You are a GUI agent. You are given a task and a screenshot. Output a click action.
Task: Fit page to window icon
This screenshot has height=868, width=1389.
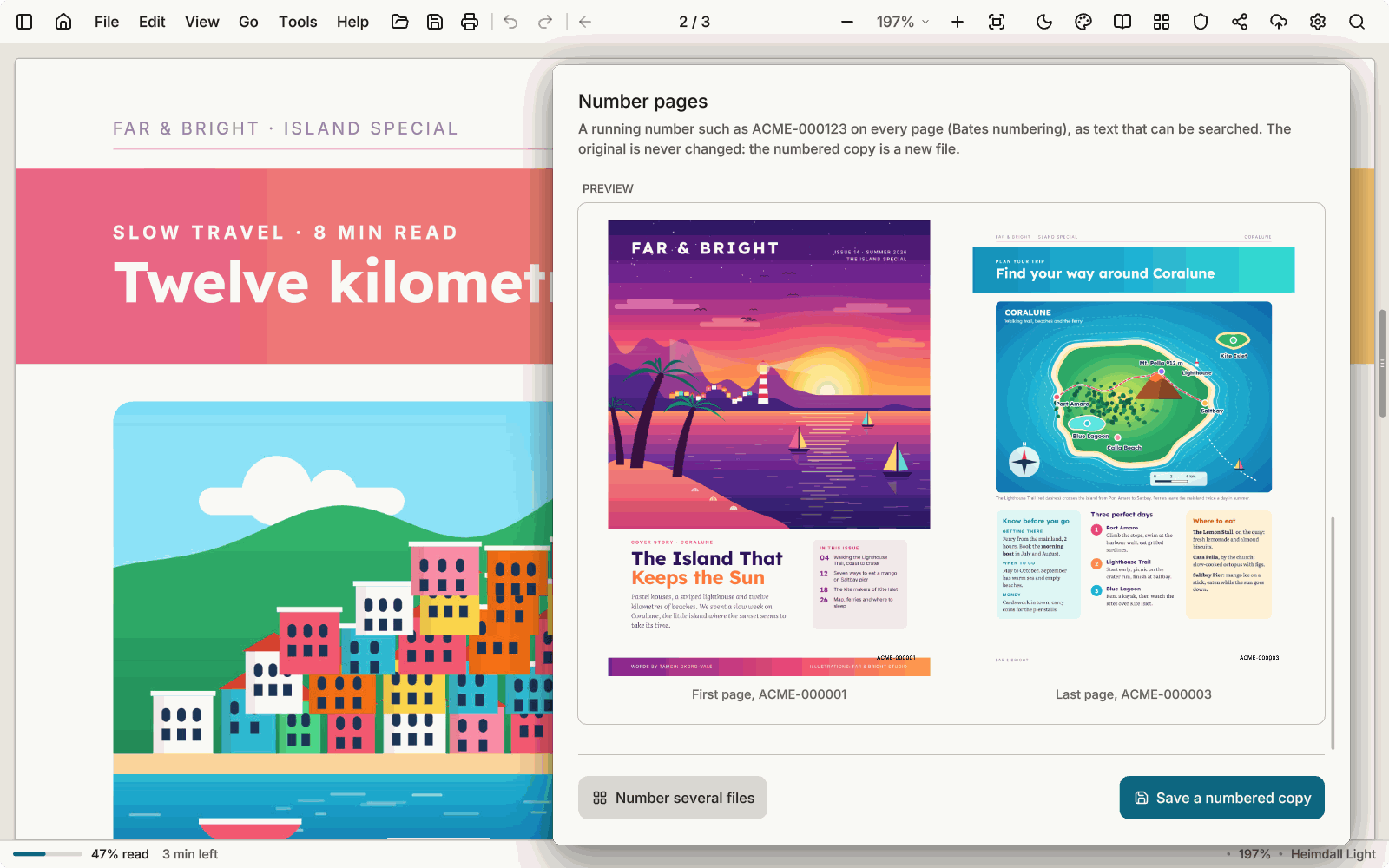click(997, 22)
